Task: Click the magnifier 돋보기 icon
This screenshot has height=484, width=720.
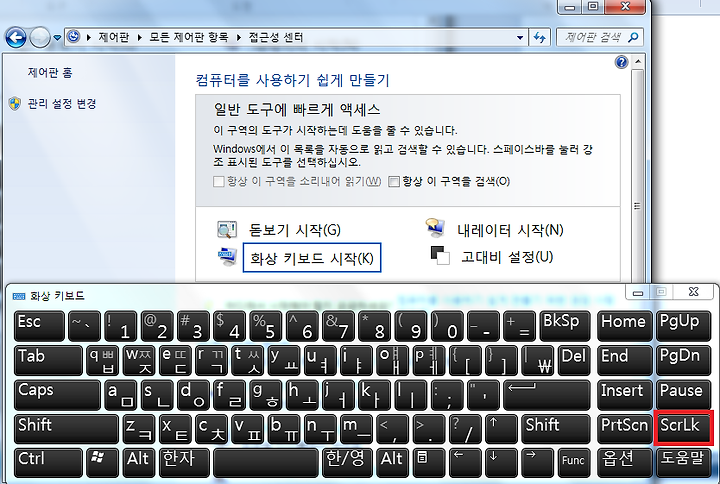Action: coord(227,229)
